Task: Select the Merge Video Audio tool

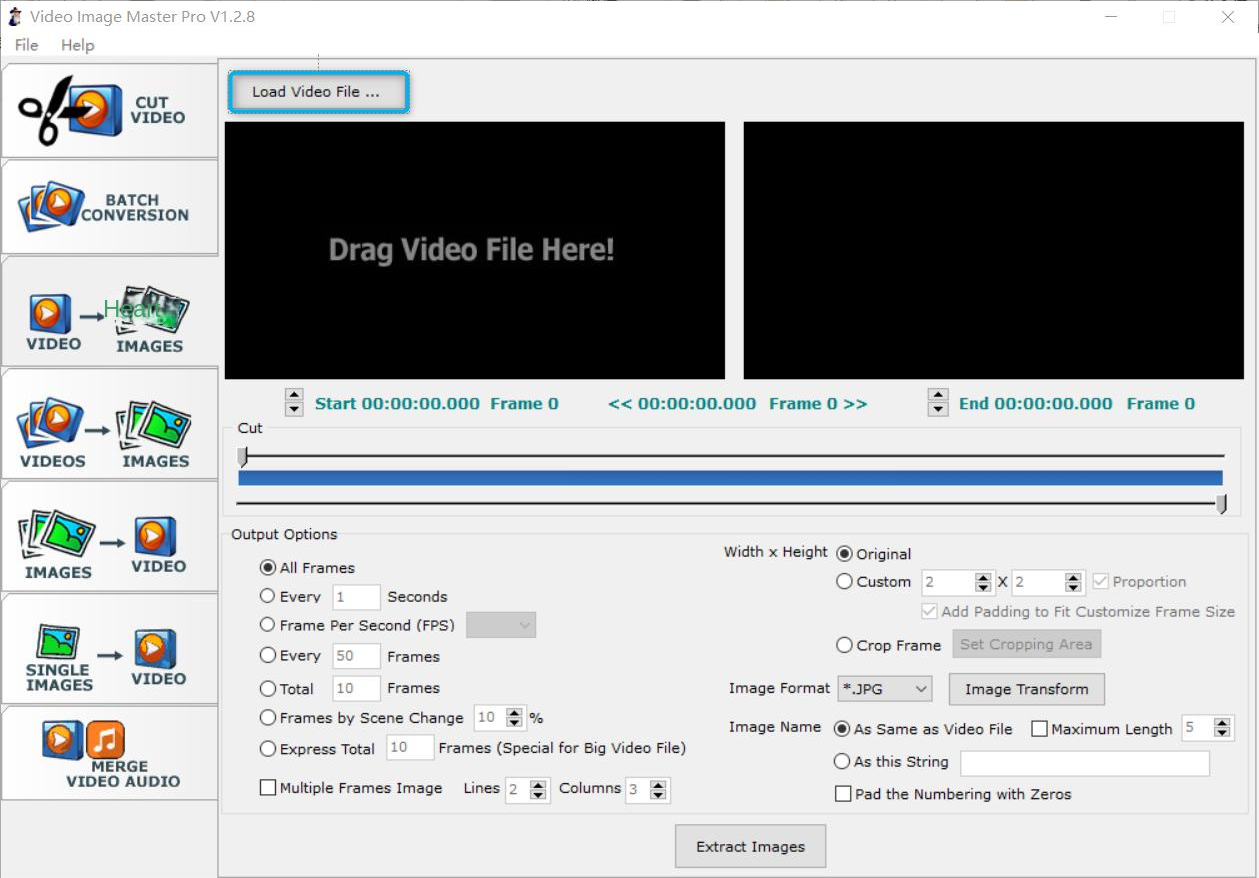Action: (108, 753)
